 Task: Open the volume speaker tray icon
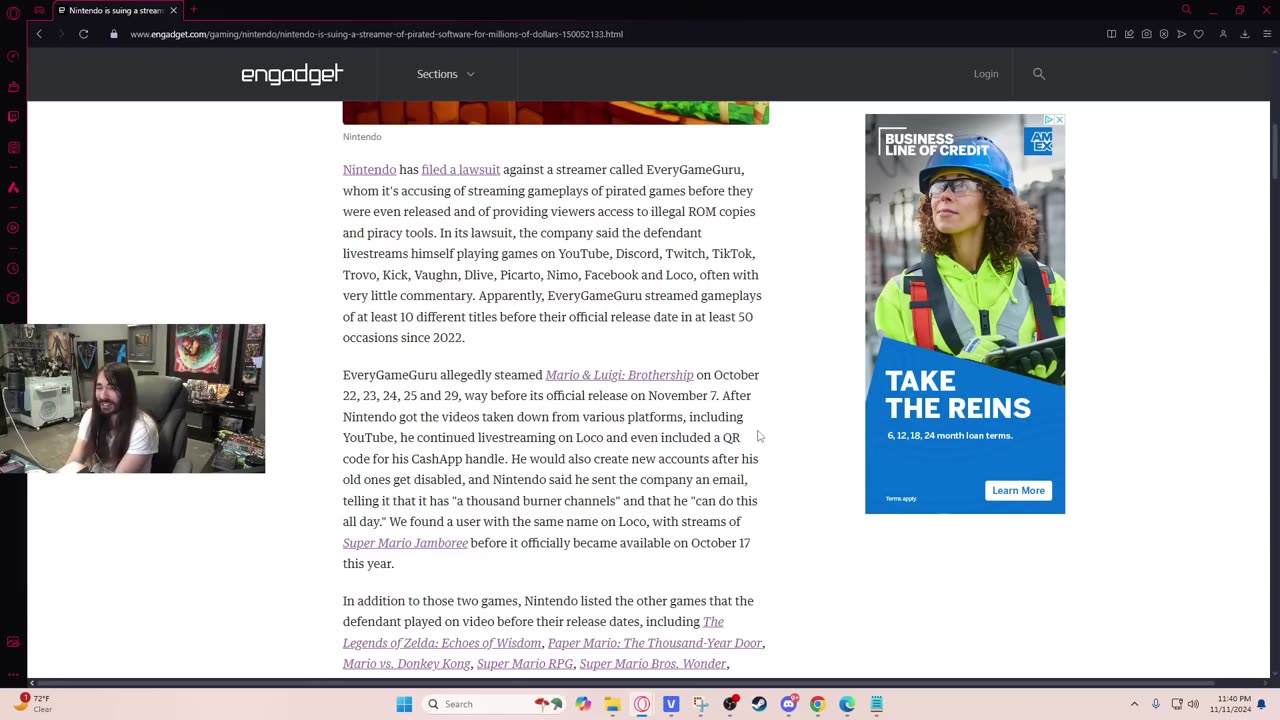click(1193, 704)
